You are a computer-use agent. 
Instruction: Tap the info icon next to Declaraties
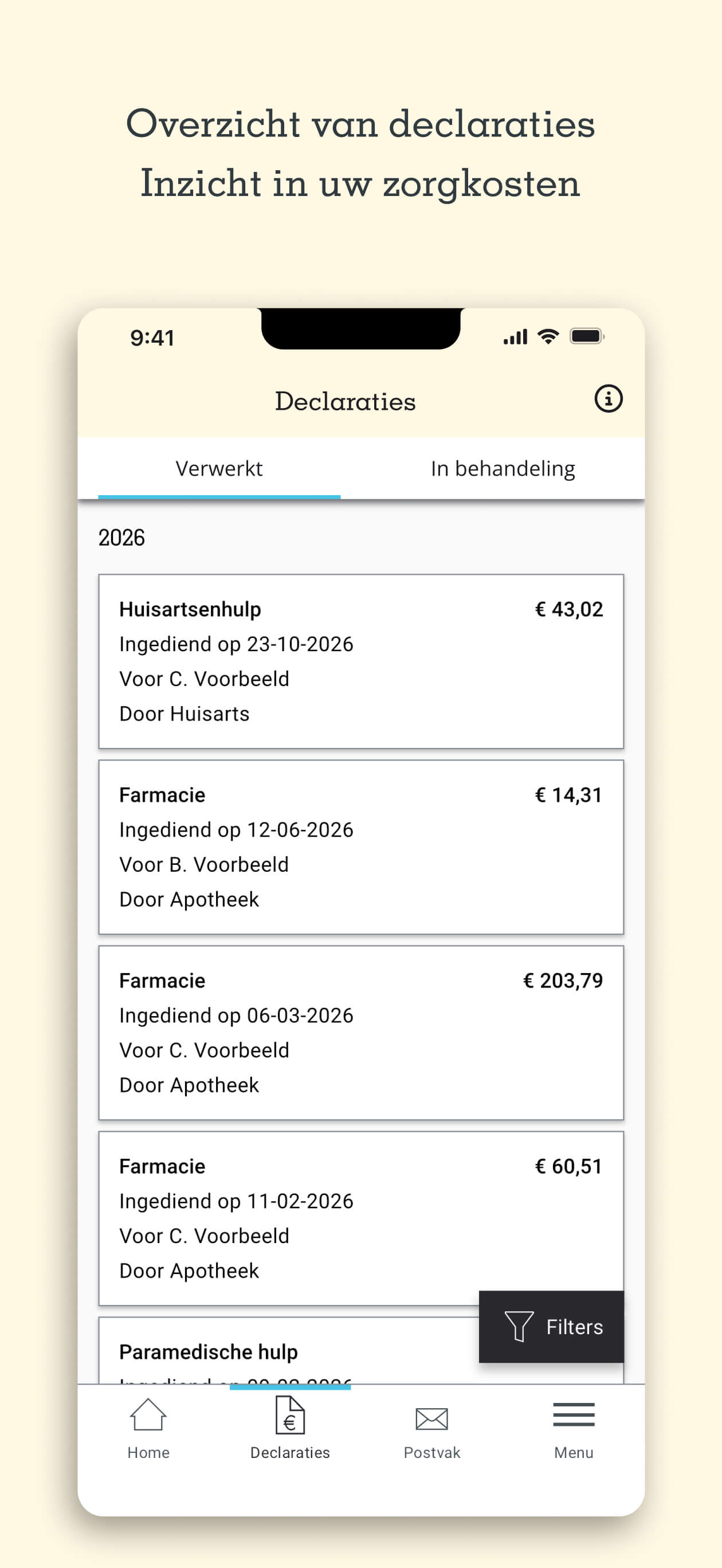tap(608, 399)
